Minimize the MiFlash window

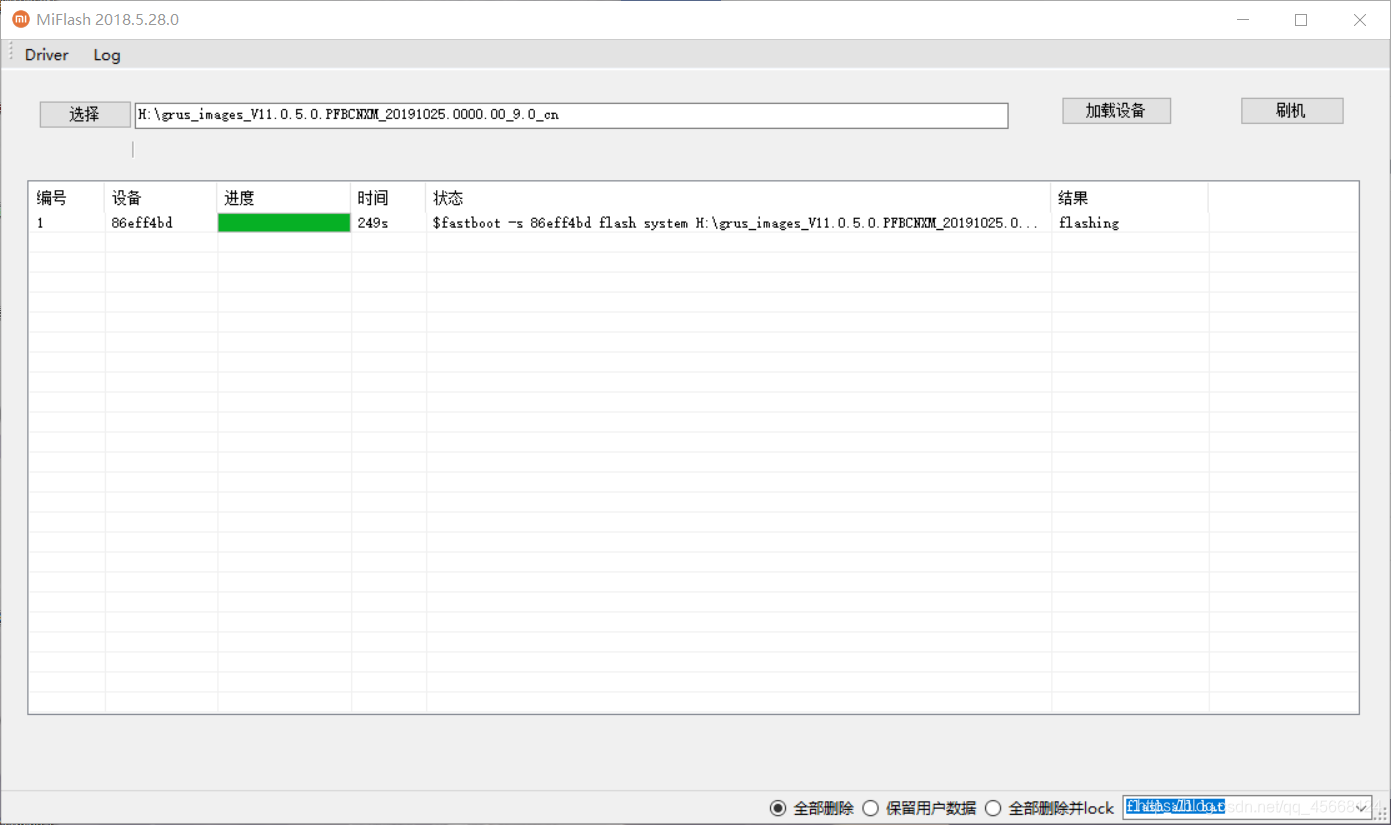[x=1243, y=20]
